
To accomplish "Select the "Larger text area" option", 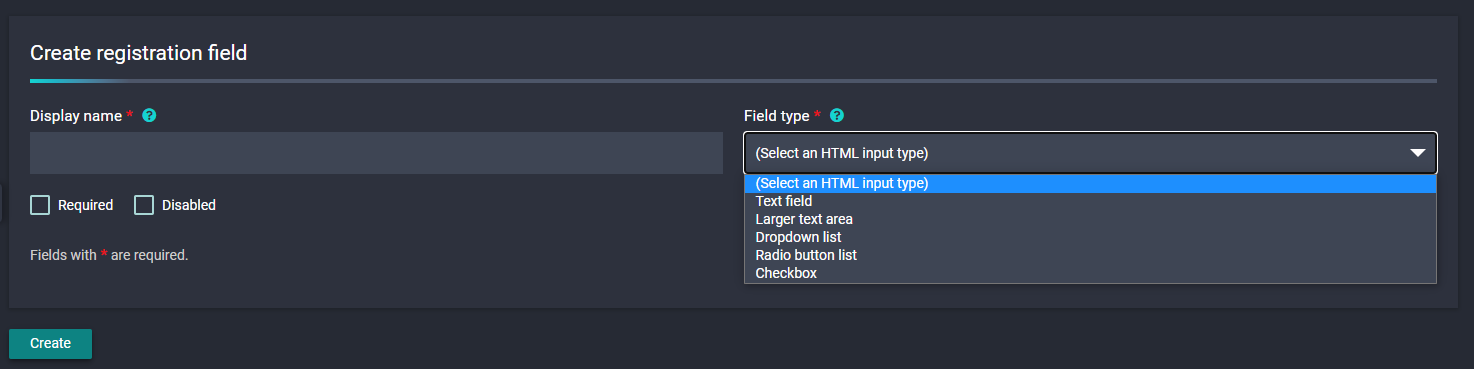I will coord(1090,219).
